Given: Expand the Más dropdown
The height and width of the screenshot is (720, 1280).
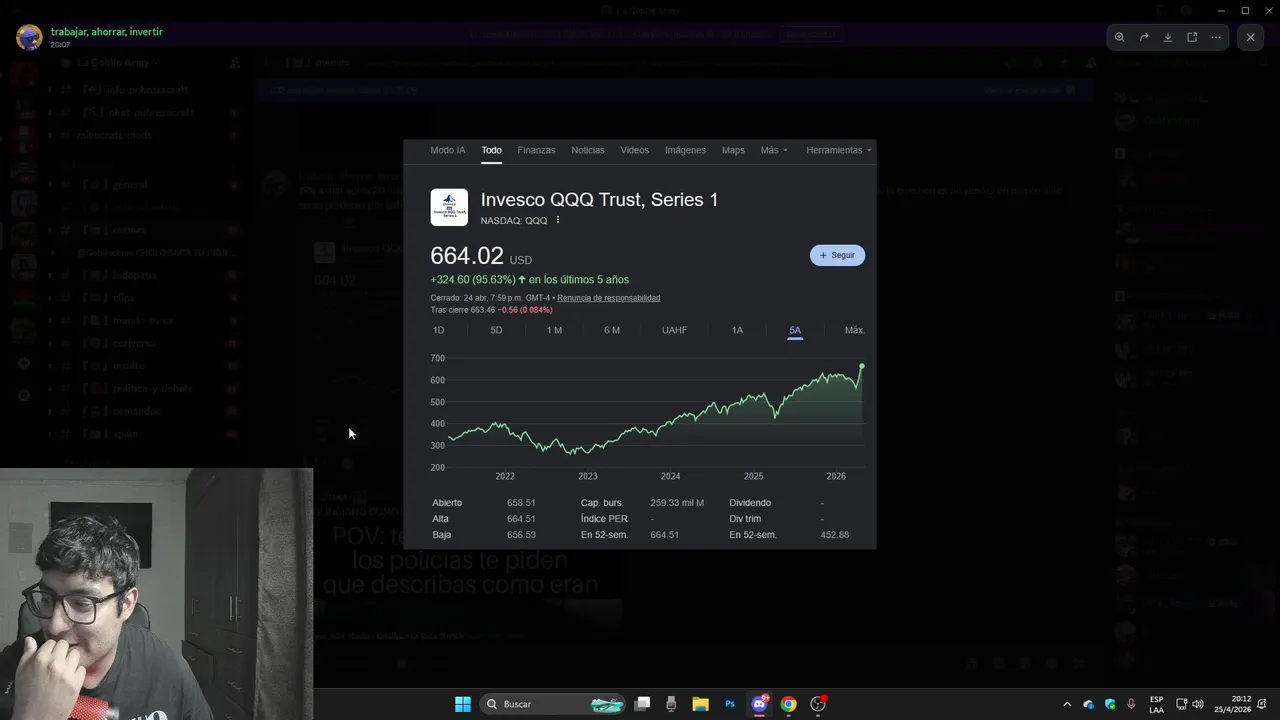Looking at the screenshot, I should (x=774, y=150).
